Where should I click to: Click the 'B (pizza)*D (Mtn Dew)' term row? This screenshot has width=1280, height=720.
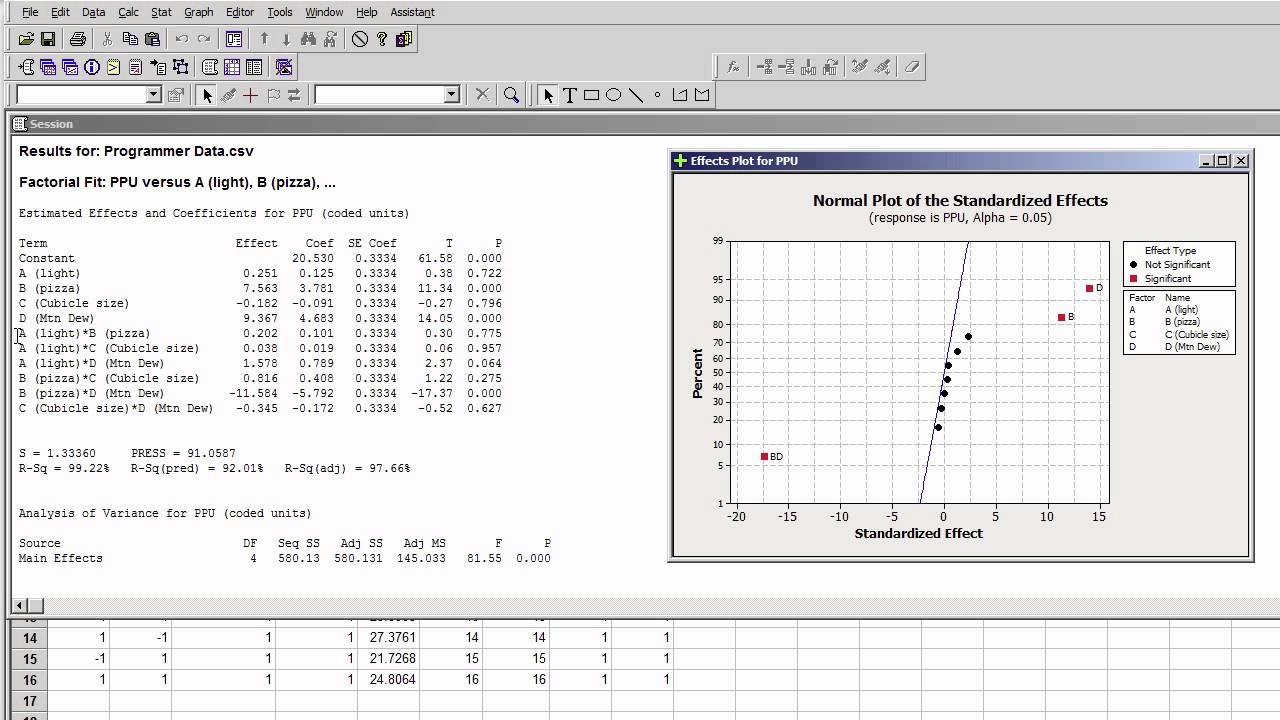(x=260, y=394)
